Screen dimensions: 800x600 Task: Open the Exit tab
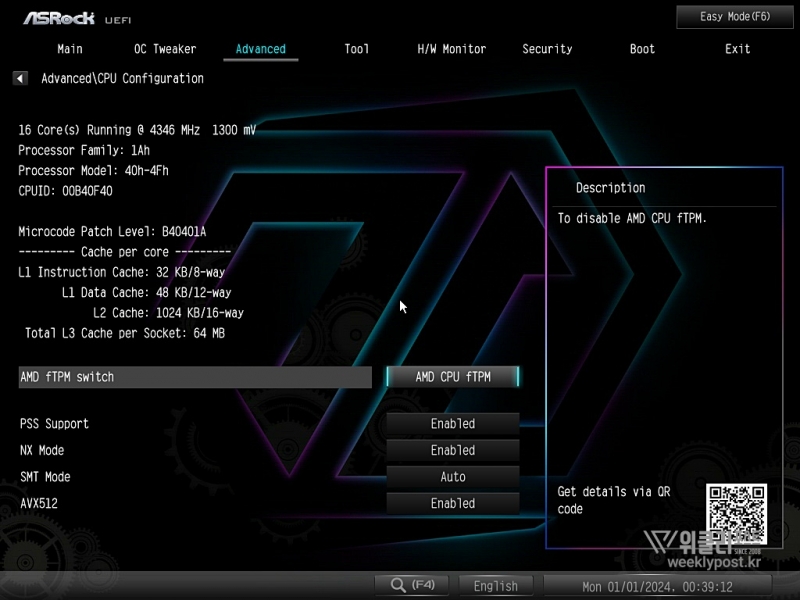pyautogui.click(x=737, y=49)
